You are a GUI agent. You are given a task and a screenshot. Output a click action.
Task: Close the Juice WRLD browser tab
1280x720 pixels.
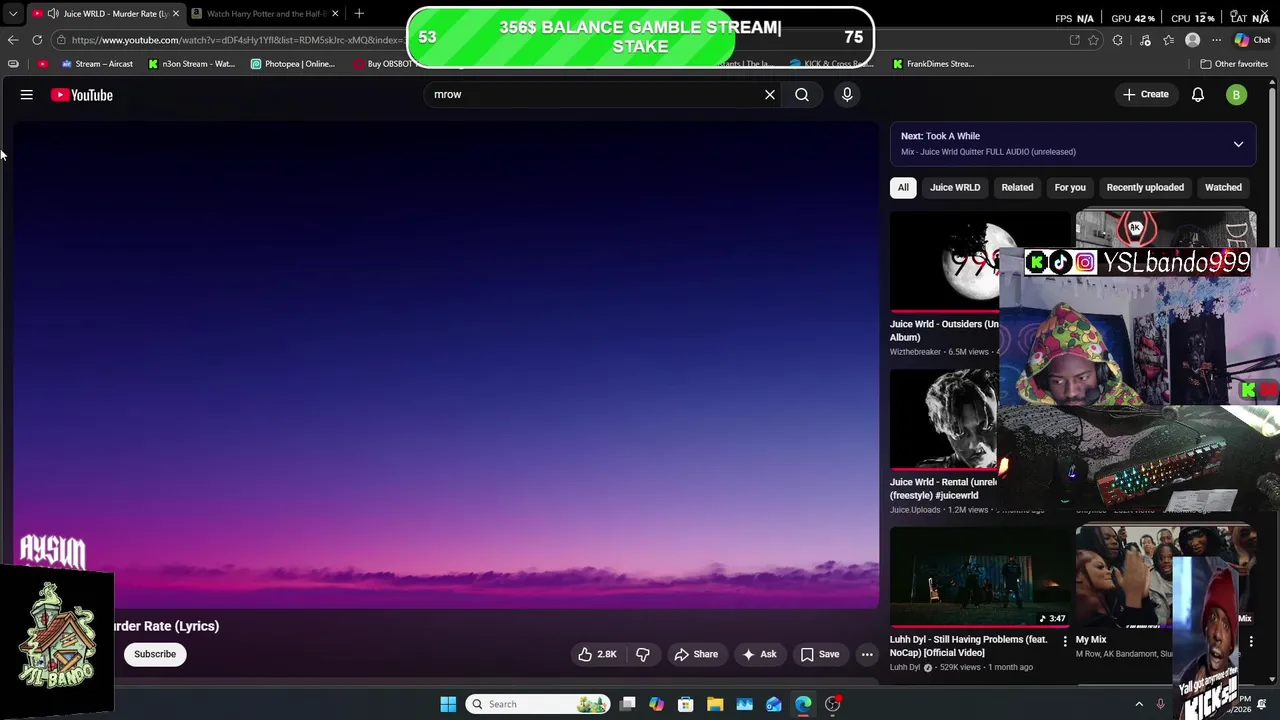click(175, 14)
